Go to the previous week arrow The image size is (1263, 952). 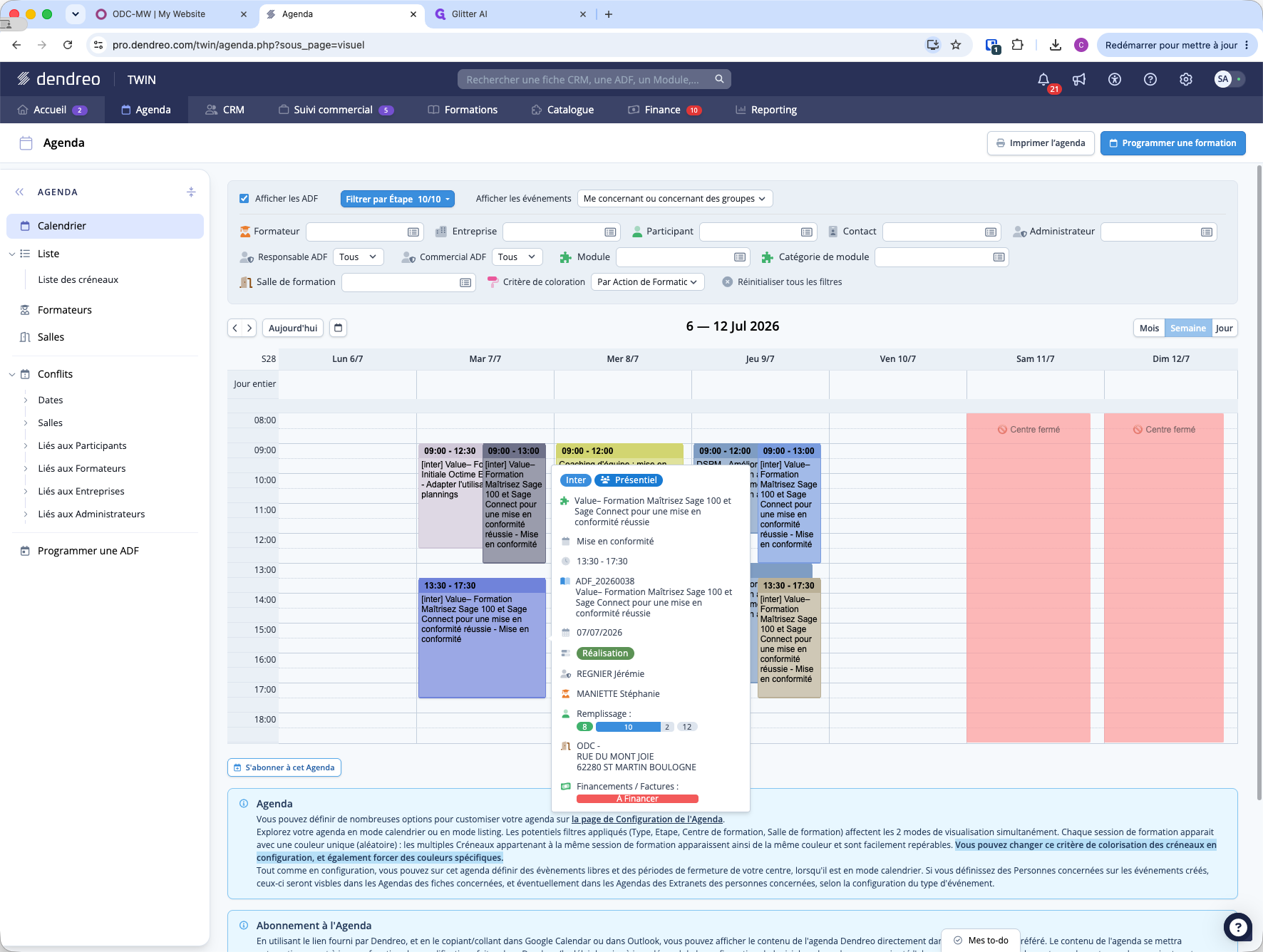click(x=235, y=328)
